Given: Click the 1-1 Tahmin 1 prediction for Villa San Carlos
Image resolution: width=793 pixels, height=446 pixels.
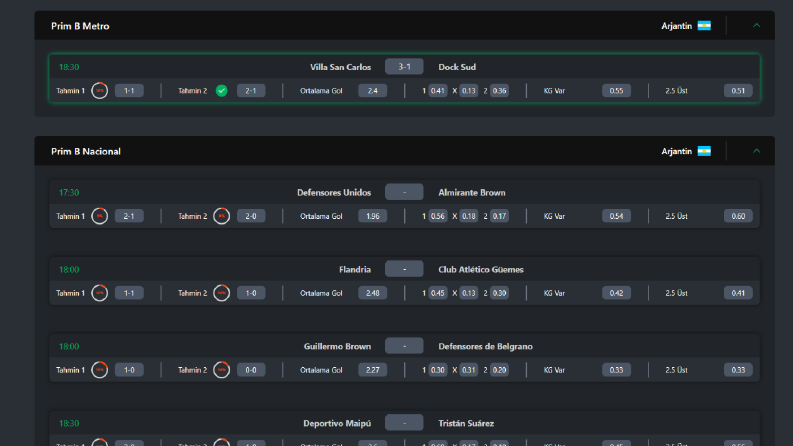Looking at the screenshot, I should click(129, 91).
